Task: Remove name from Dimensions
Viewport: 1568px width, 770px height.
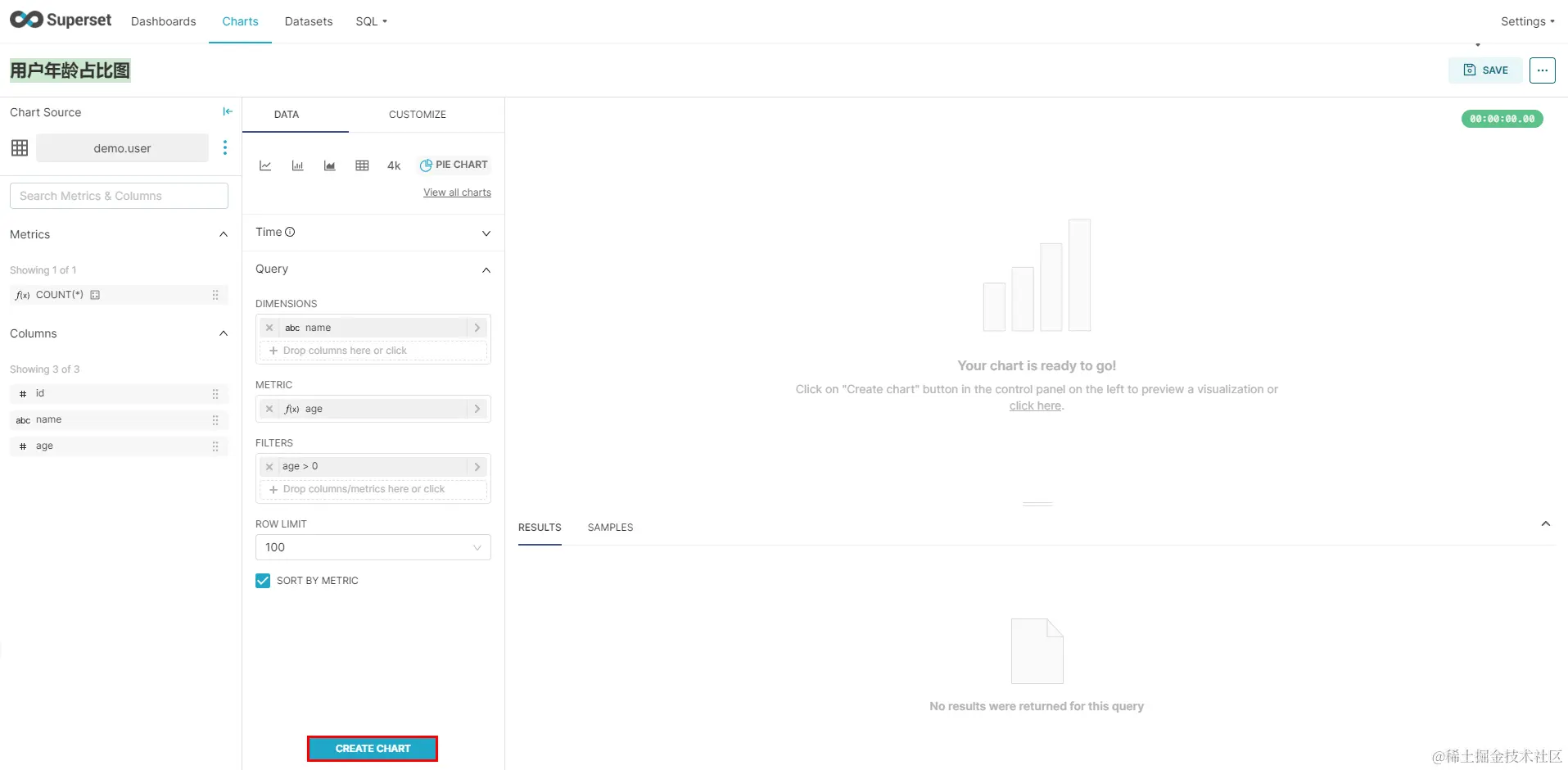Action: coord(269,328)
